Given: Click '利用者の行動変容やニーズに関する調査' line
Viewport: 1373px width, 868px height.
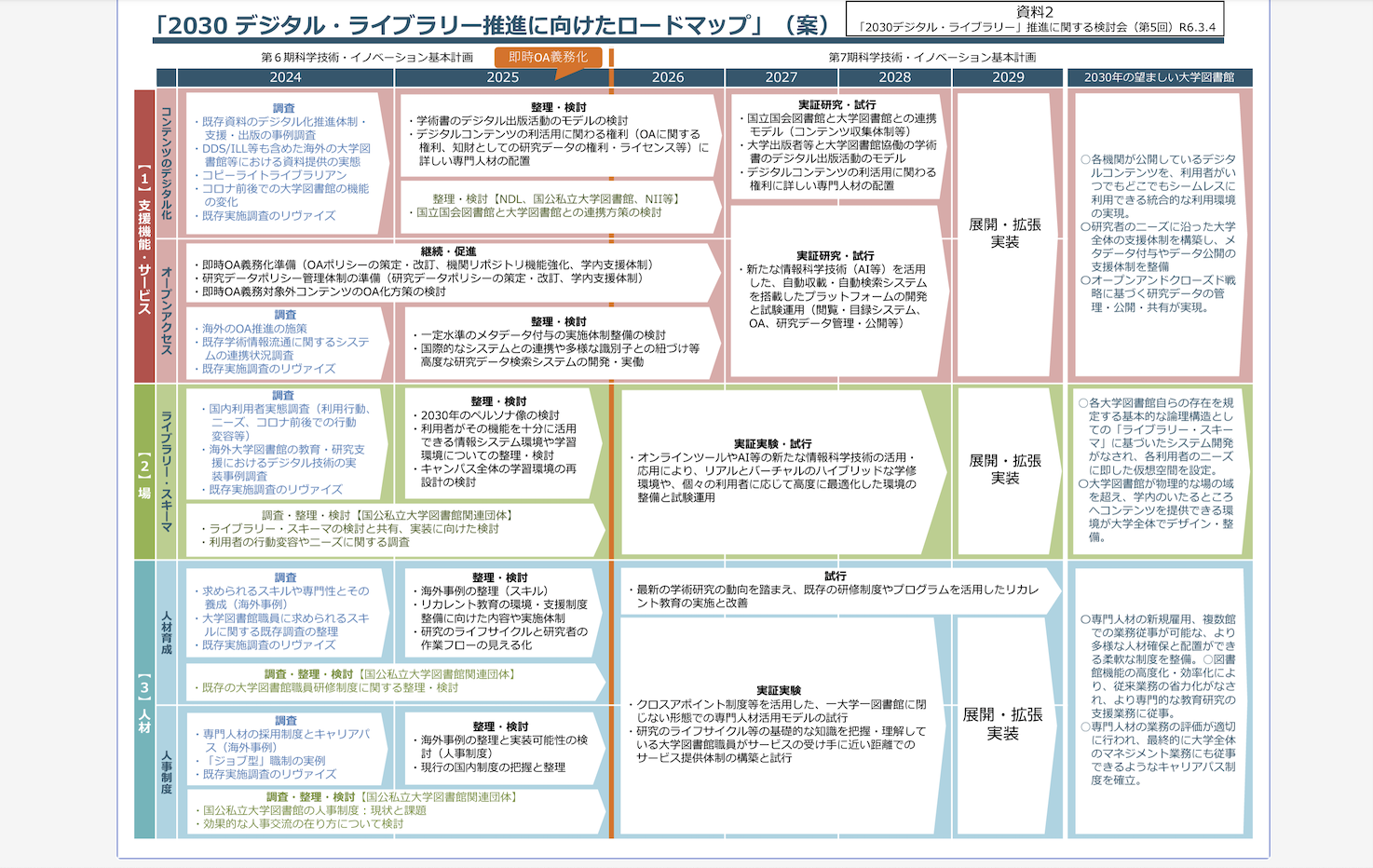Looking at the screenshot, I should pyautogui.click(x=306, y=542).
